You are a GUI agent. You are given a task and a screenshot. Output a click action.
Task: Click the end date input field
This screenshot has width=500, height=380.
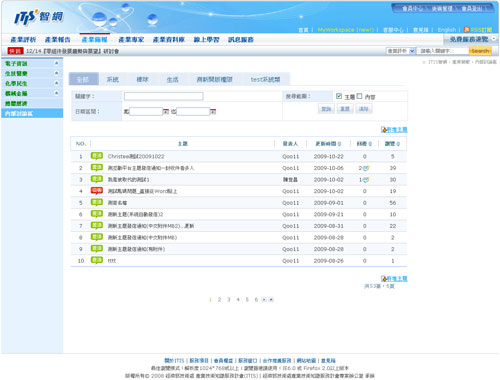[x=193, y=111]
